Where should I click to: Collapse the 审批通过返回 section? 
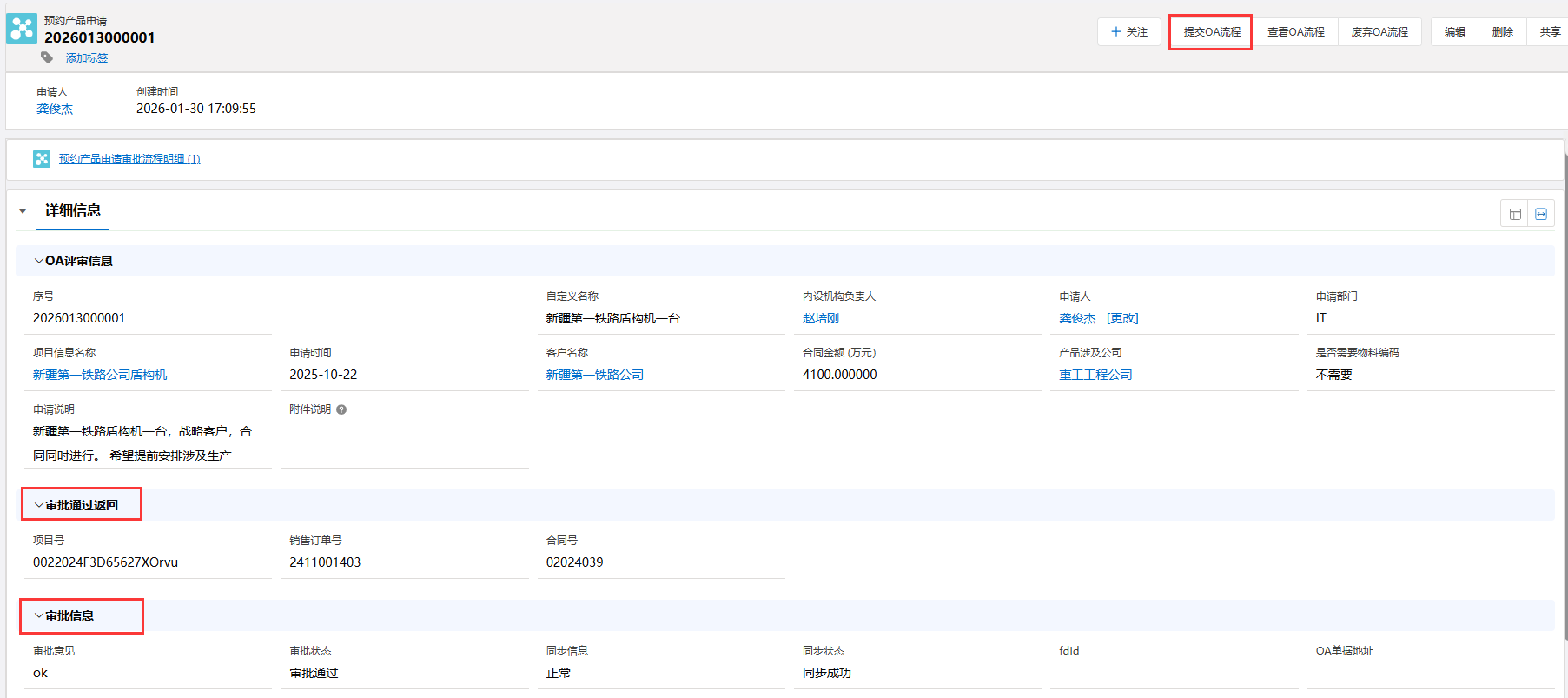click(39, 505)
